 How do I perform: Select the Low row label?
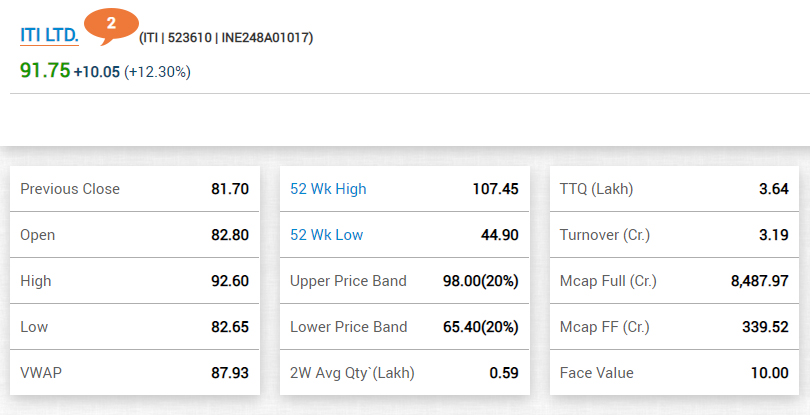pos(35,327)
